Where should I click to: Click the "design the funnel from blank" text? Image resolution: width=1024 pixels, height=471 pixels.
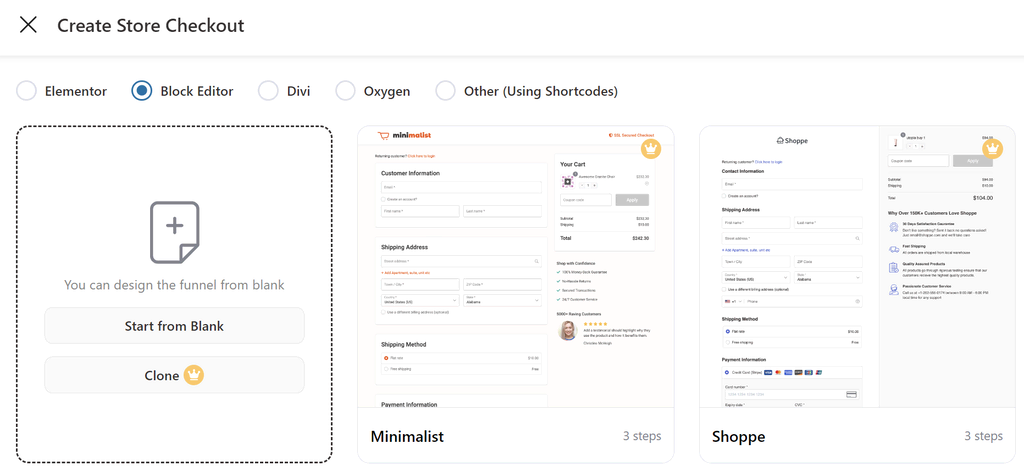click(174, 284)
